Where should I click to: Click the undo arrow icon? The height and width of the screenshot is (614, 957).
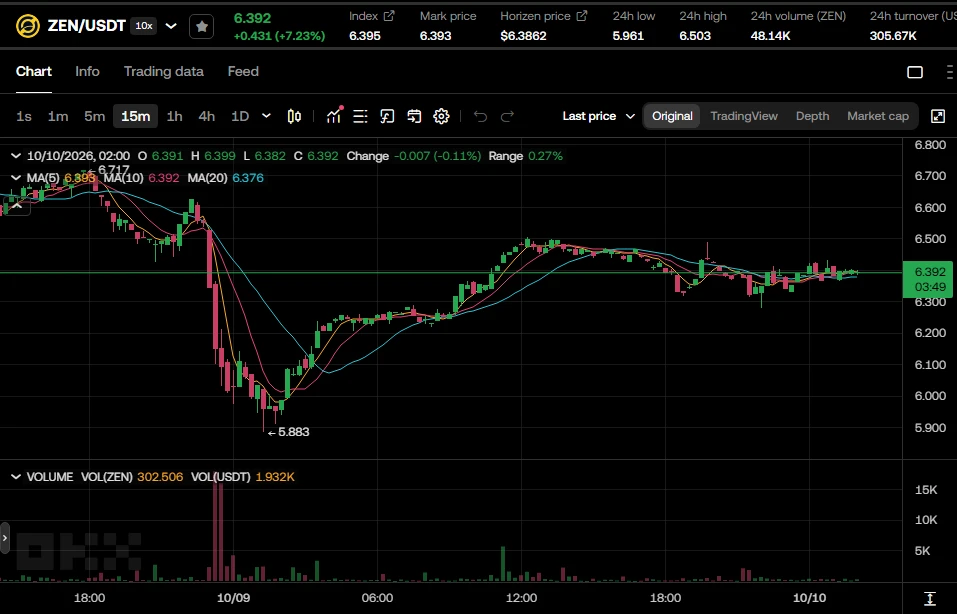click(480, 116)
